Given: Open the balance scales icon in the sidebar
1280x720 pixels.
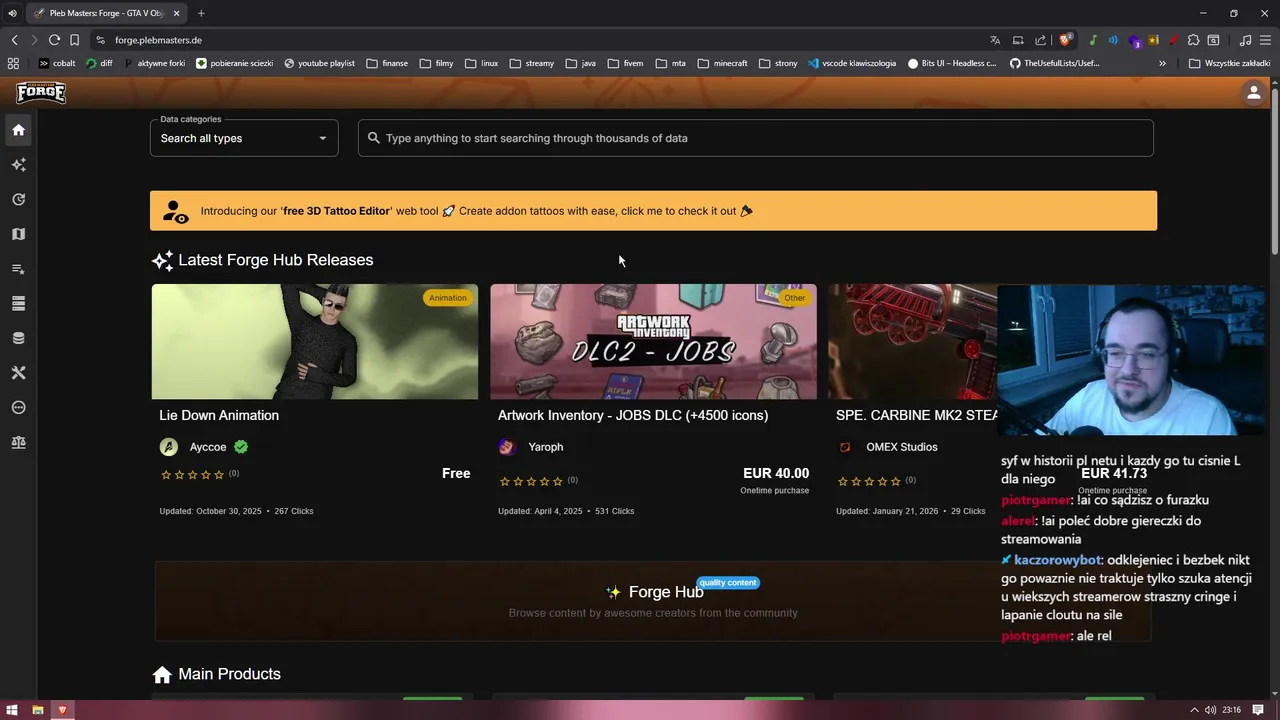Looking at the screenshot, I should click(x=18, y=442).
